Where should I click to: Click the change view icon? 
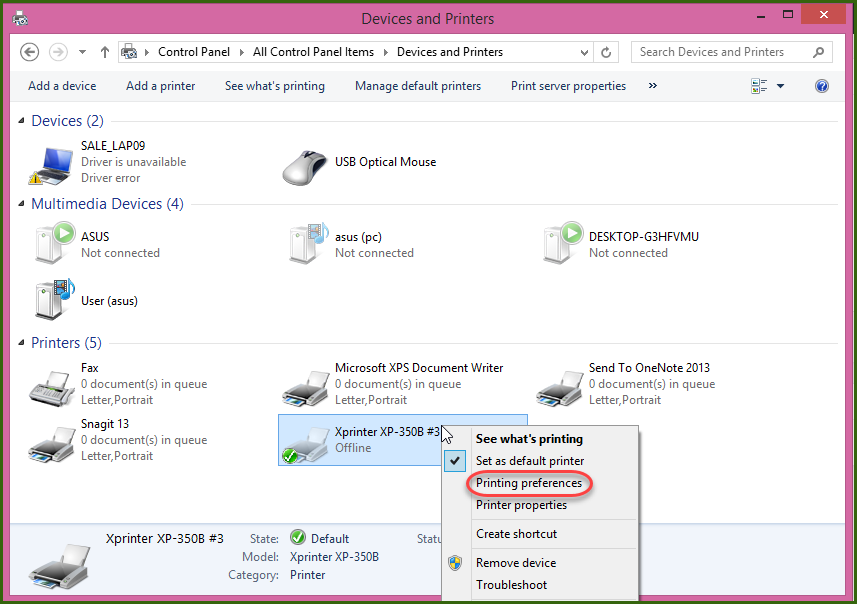click(x=759, y=86)
